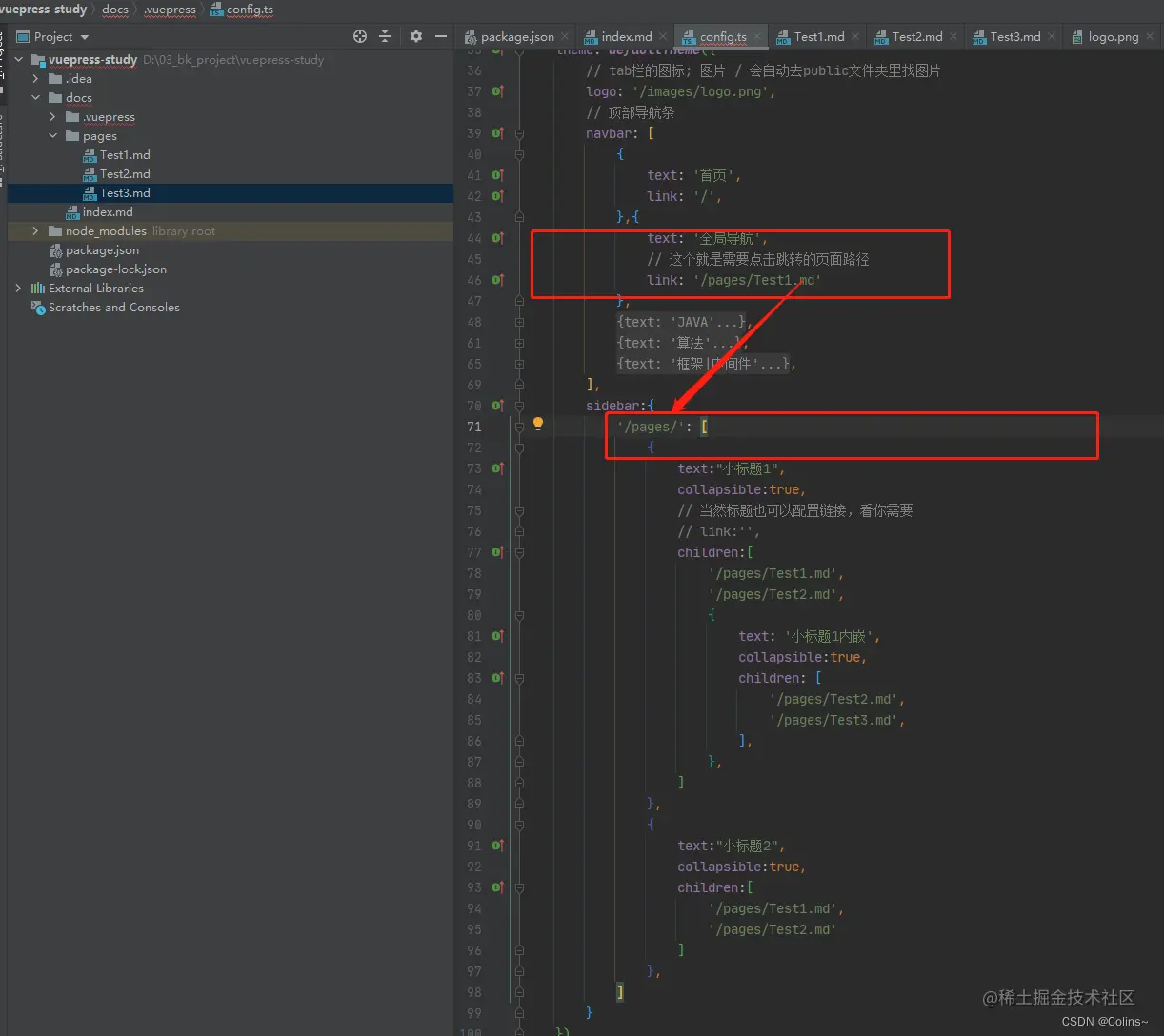The width and height of the screenshot is (1164, 1036).
Task: Open Scratches and Consoles
Action: pos(113,307)
